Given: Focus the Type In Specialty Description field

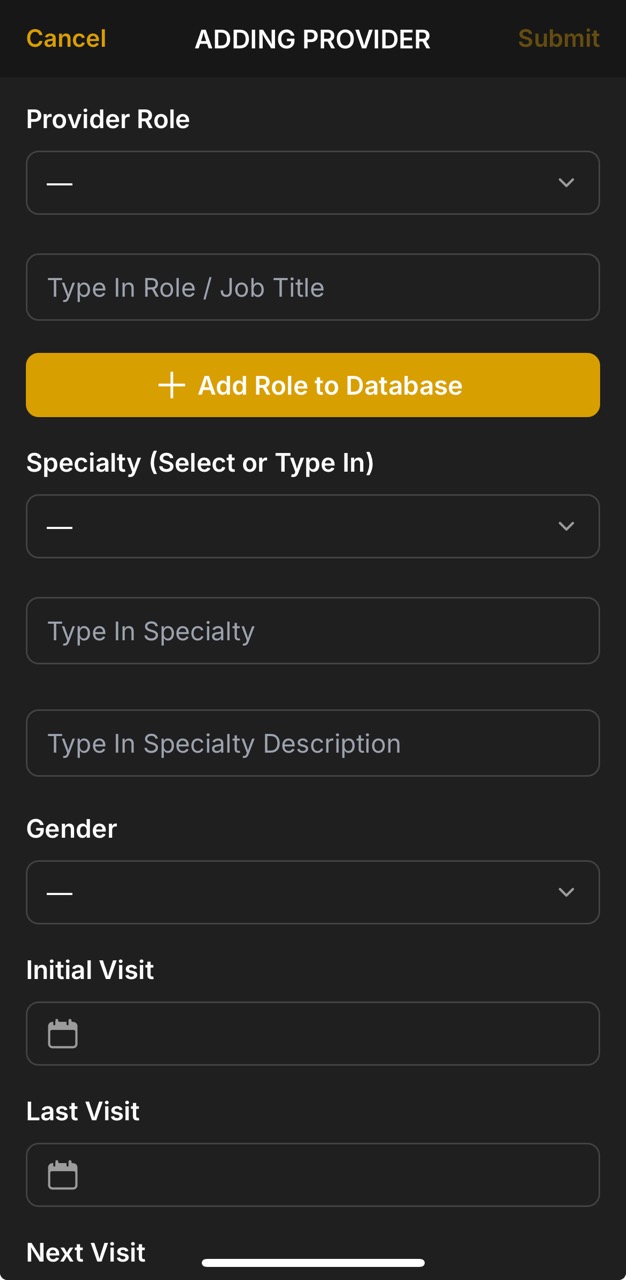Looking at the screenshot, I should click(x=313, y=743).
